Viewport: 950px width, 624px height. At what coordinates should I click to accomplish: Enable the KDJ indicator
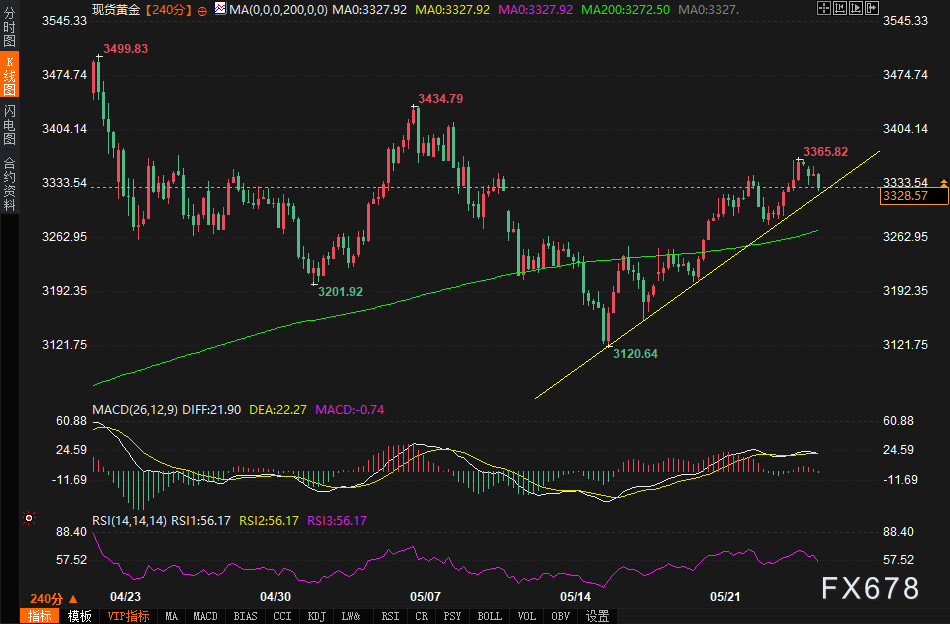click(x=316, y=616)
